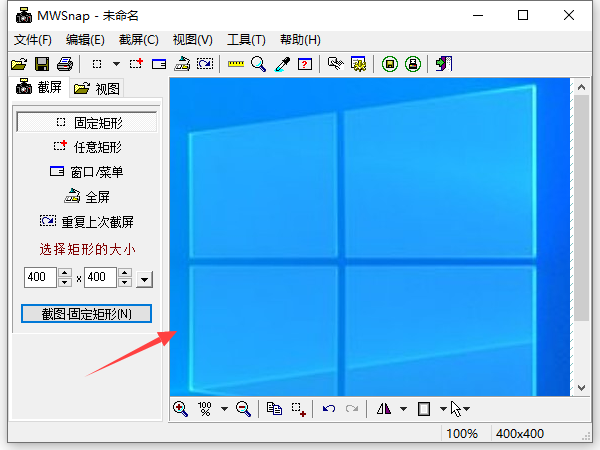600x450 pixels.
Task: Open the 帮助(H) menu
Action: (300, 40)
